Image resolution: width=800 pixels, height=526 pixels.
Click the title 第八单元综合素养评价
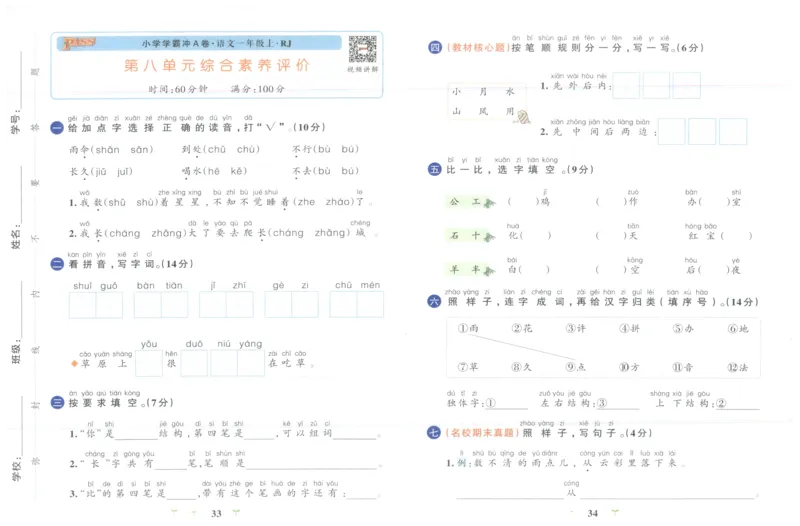(x=217, y=65)
